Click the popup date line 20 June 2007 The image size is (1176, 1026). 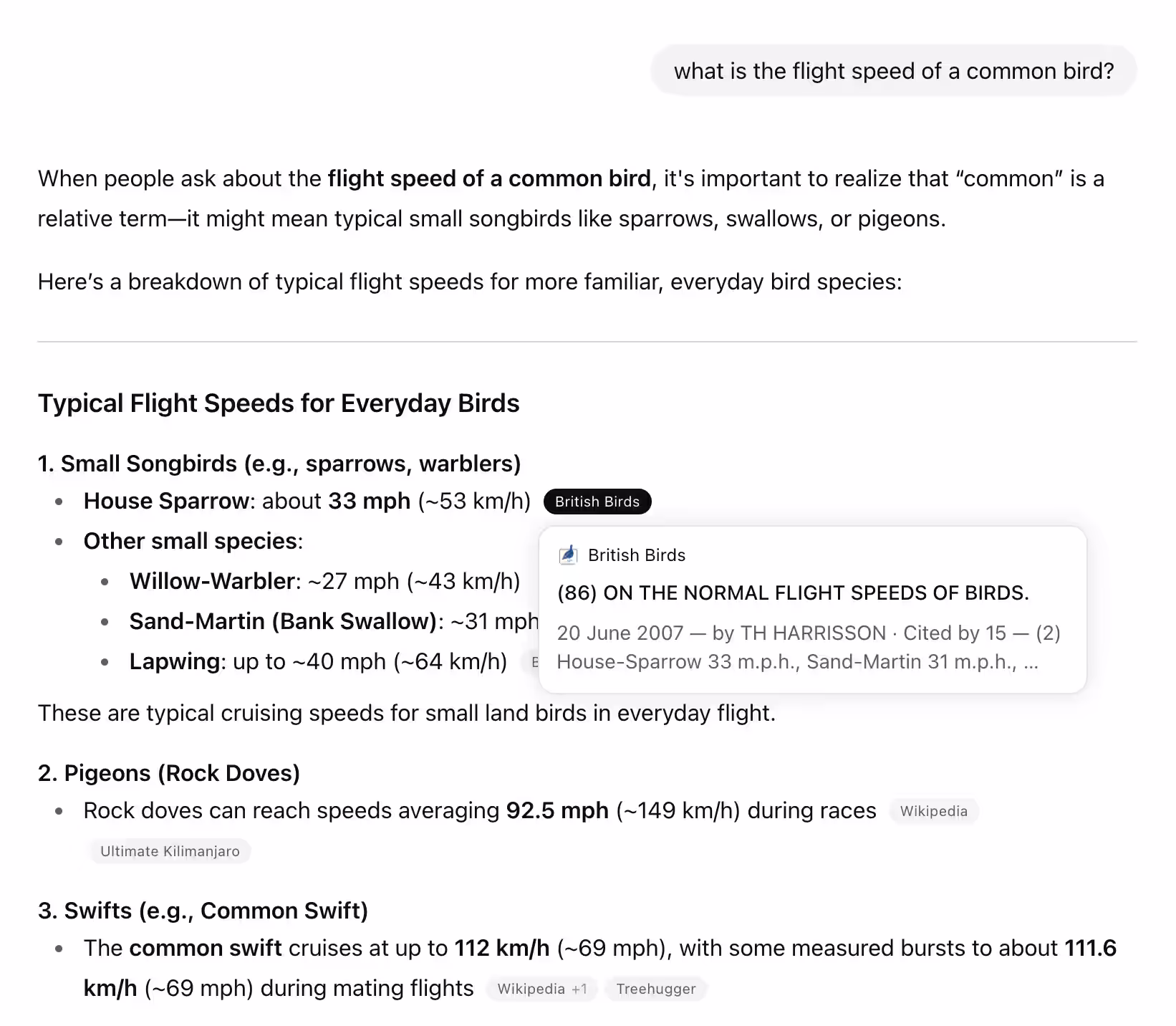[x=809, y=633]
